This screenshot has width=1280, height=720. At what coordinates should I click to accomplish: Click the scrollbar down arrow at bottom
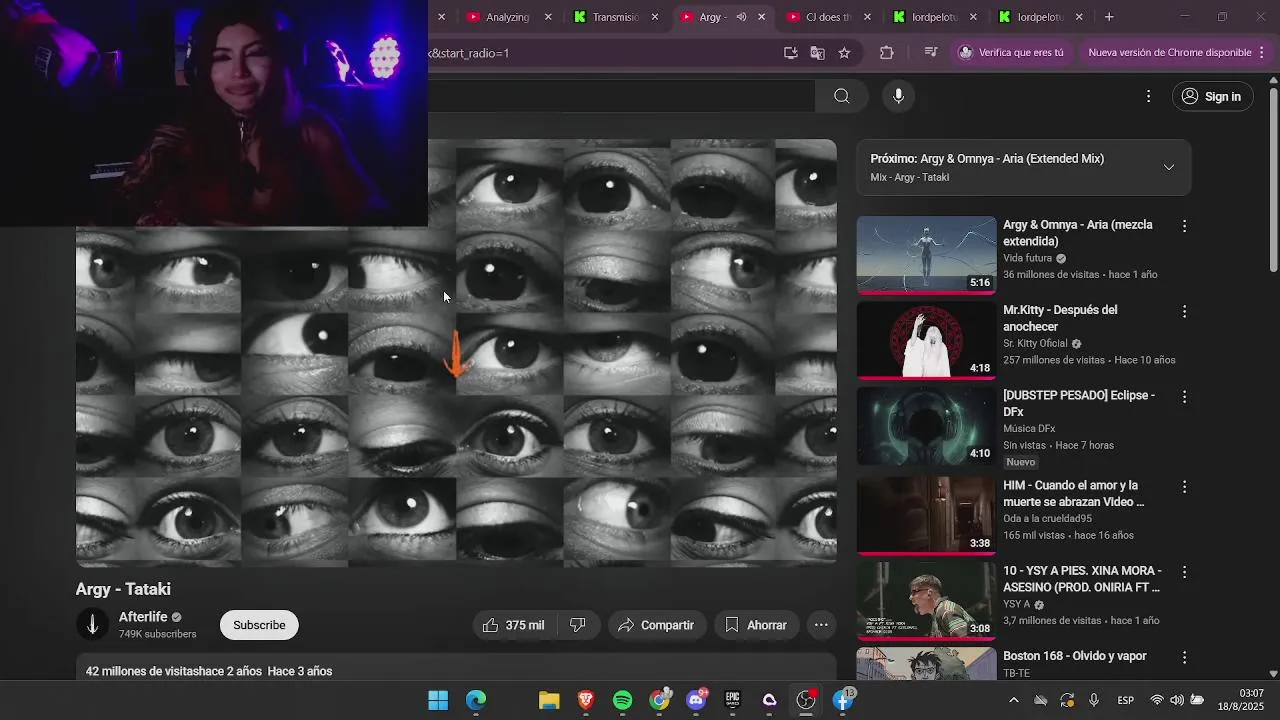tap(1273, 674)
